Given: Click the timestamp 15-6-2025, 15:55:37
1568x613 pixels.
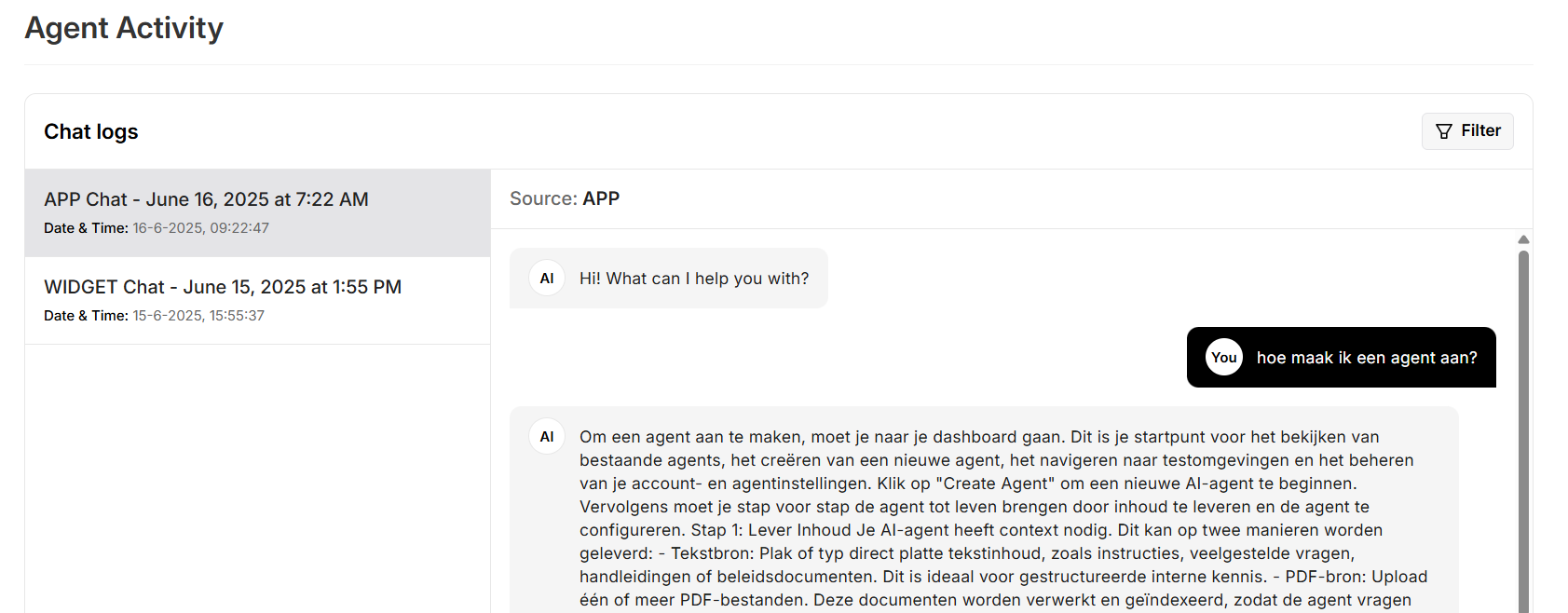Looking at the screenshot, I should pyautogui.click(x=198, y=316).
